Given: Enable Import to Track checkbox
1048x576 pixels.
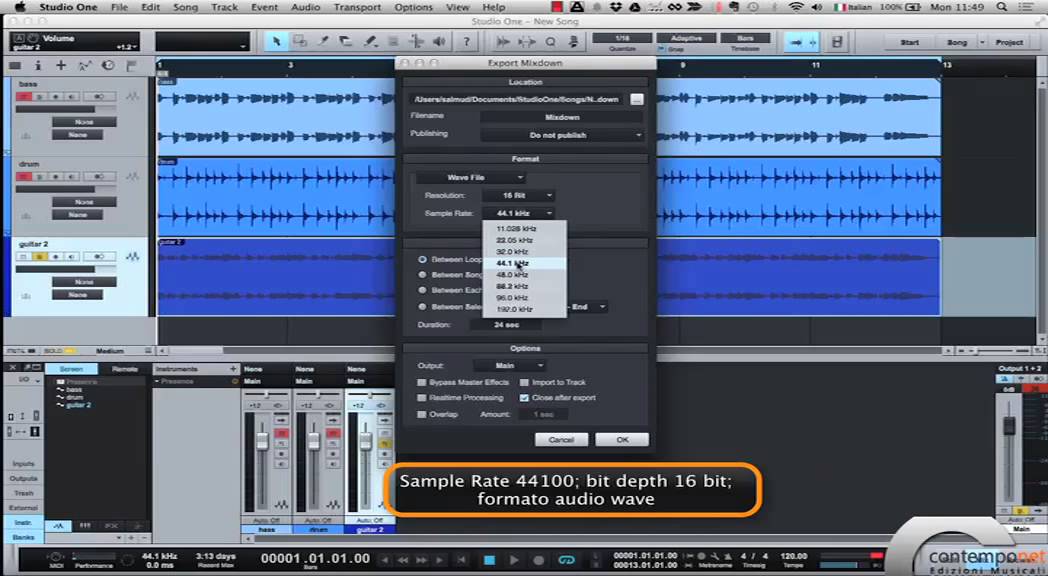Looking at the screenshot, I should coord(524,382).
